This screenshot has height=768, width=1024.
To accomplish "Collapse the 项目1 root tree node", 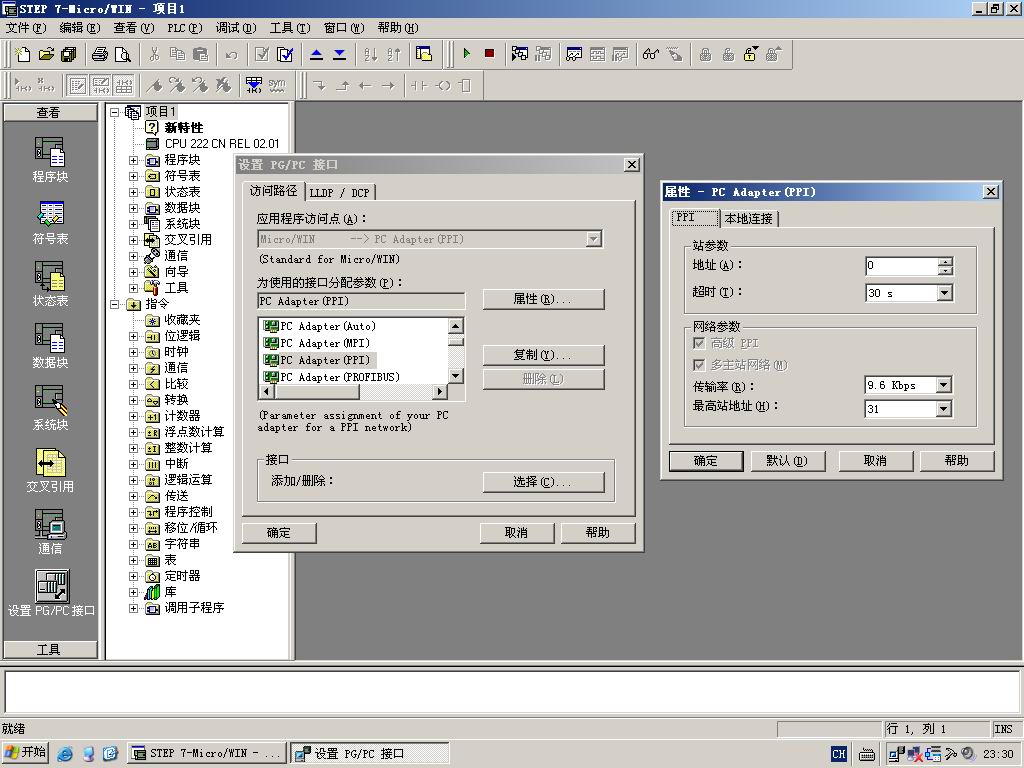I will pyautogui.click(x=115, y=112).
